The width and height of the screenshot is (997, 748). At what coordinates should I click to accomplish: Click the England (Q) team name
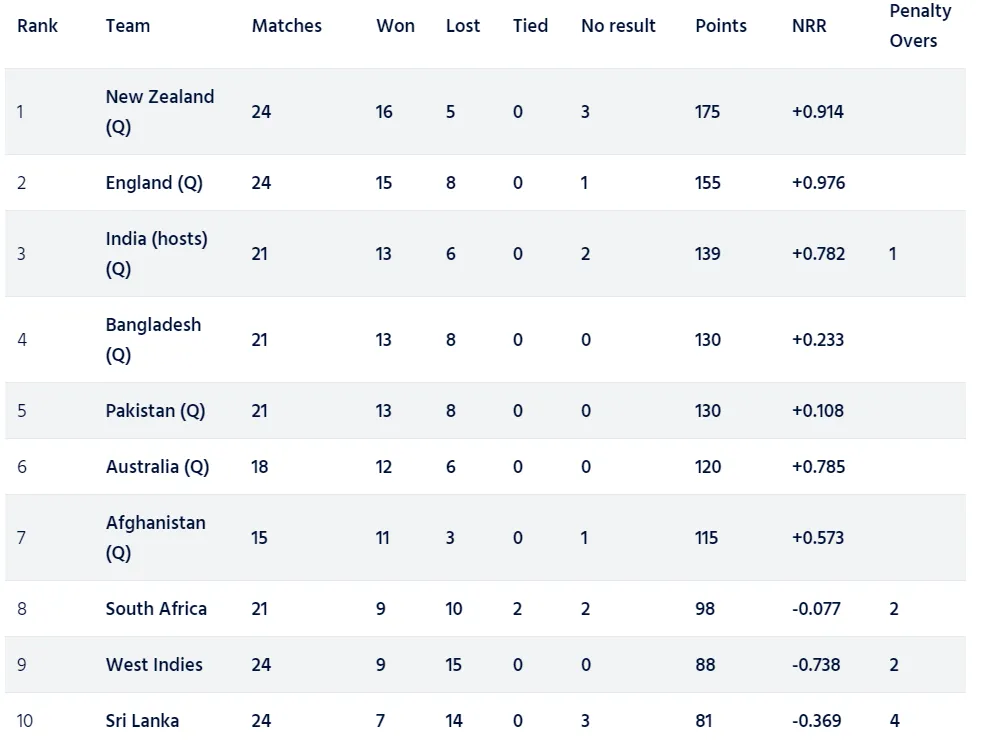(154, 183)
